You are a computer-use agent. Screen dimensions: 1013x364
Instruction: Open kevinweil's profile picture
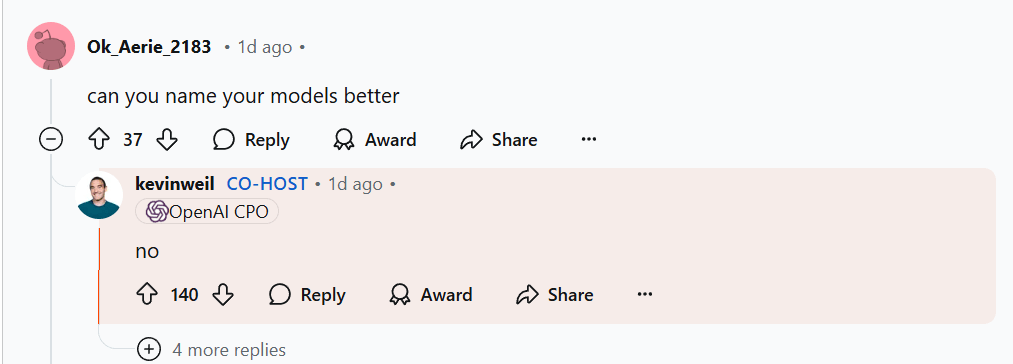(99, 195)
